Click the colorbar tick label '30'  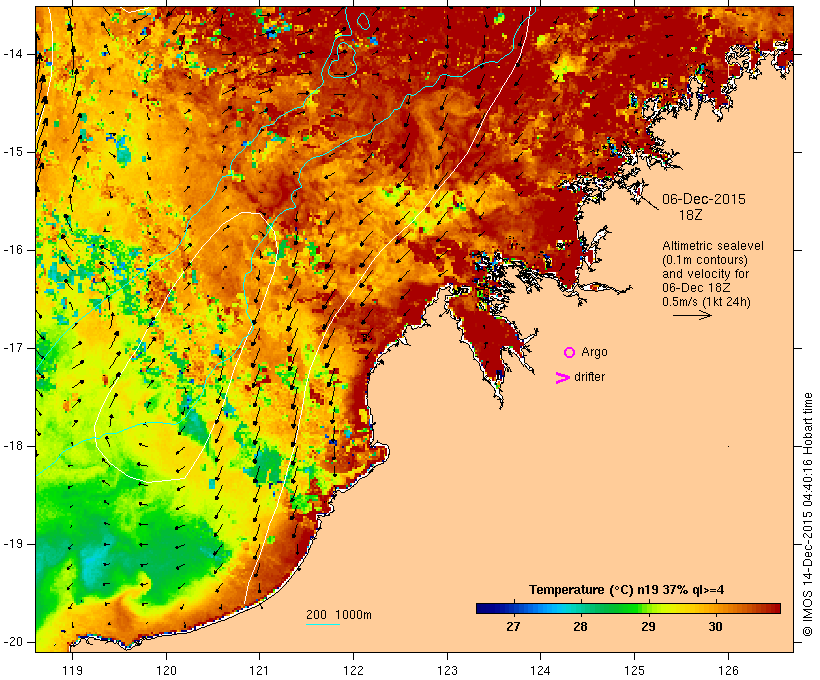tap(715, 627)
